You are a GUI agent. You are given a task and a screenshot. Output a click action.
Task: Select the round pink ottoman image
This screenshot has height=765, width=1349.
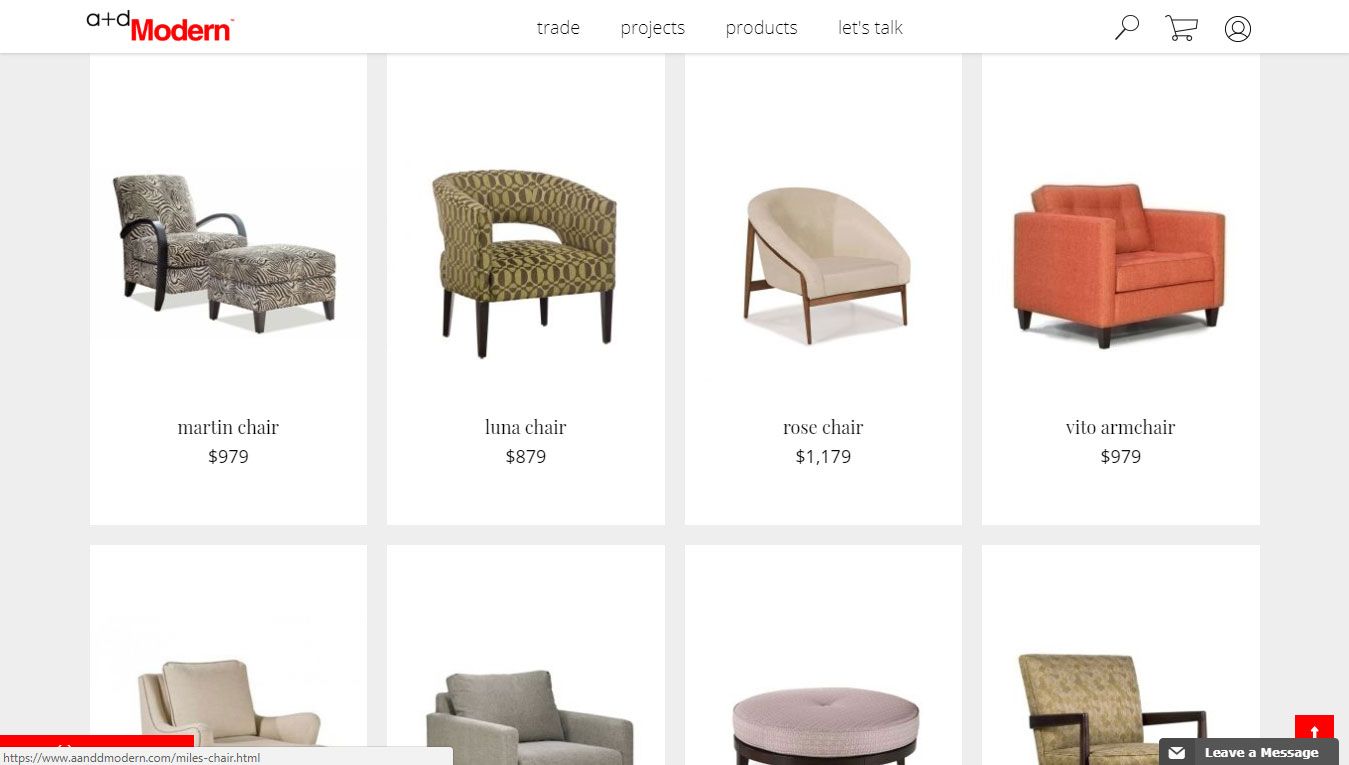pos(825,725)
